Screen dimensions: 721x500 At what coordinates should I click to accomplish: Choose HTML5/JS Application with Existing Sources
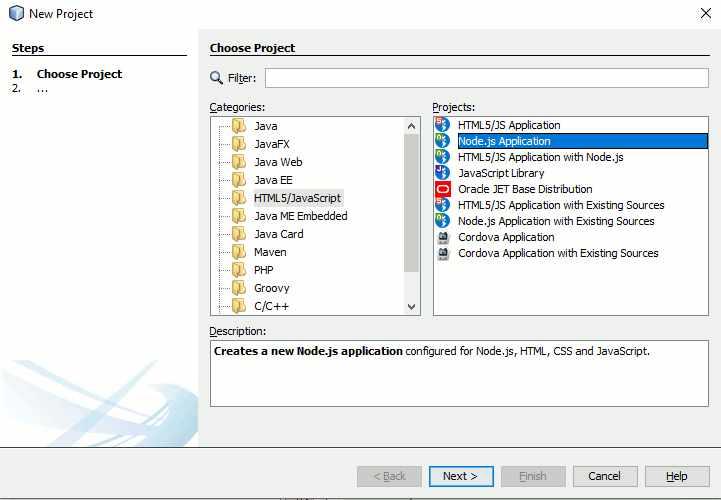tap(561, 205)
